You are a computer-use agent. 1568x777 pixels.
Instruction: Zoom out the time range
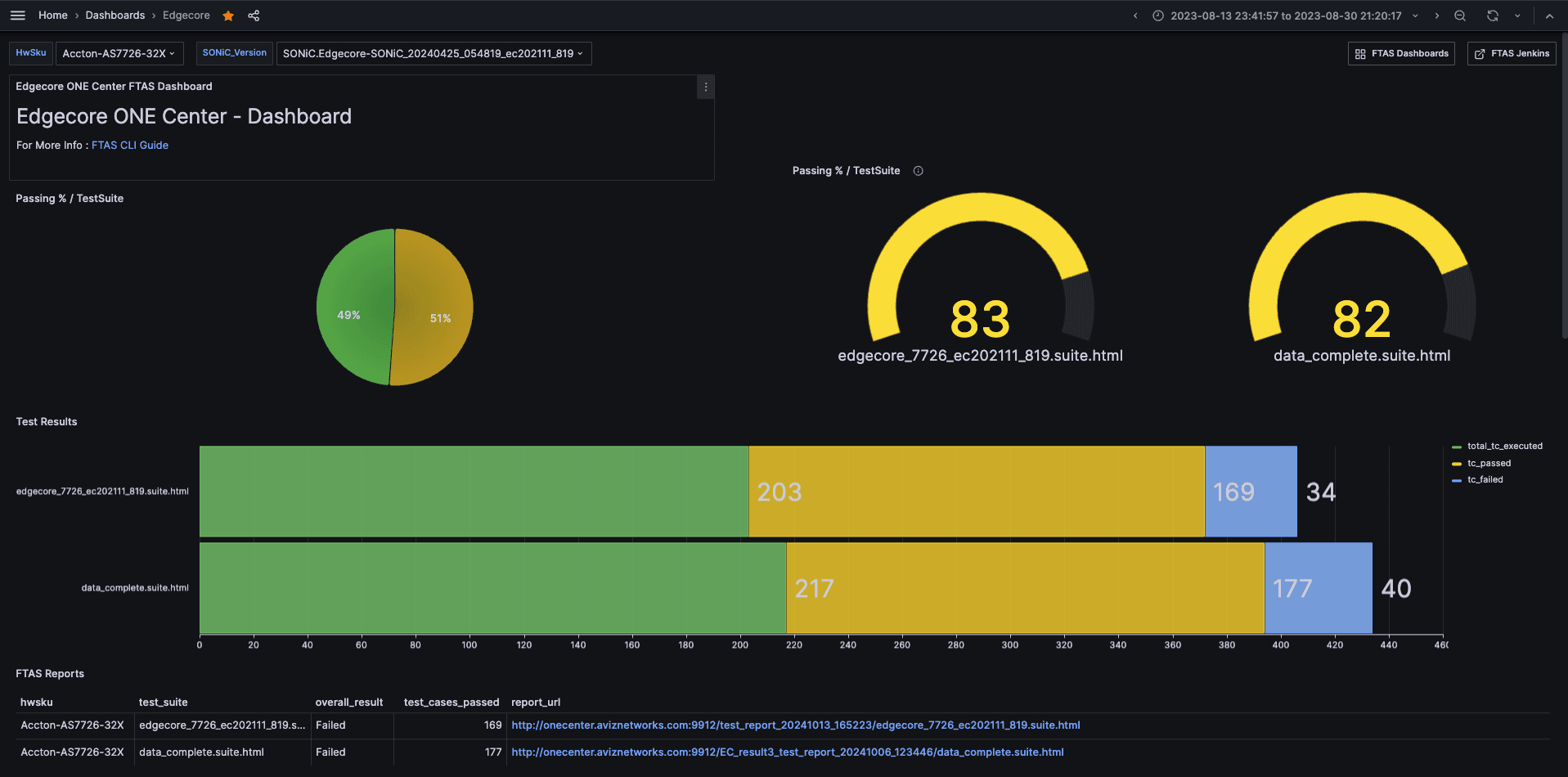[1460, 16]
